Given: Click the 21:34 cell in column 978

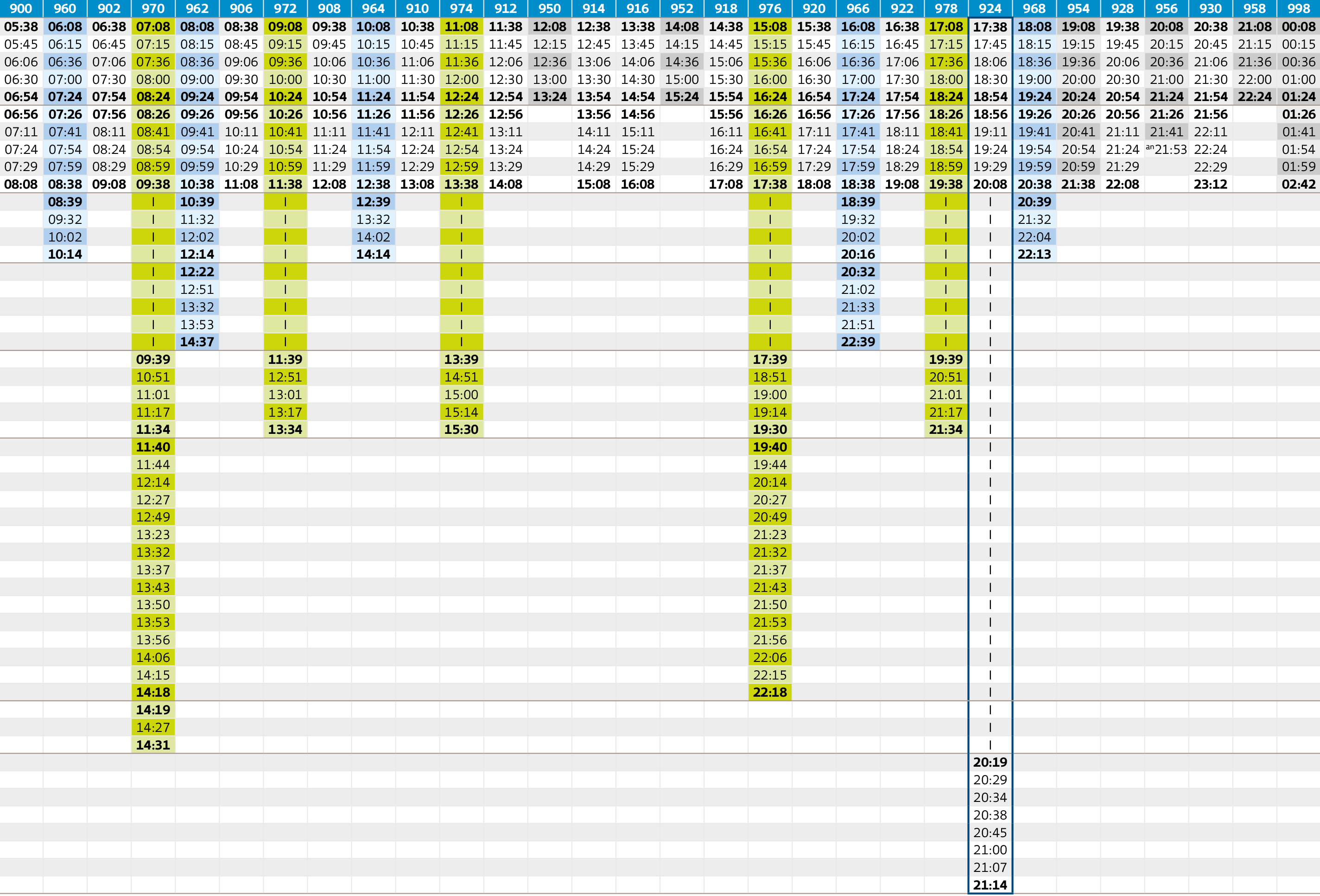Looking at the screenshot, I should (x=946, y=430).
